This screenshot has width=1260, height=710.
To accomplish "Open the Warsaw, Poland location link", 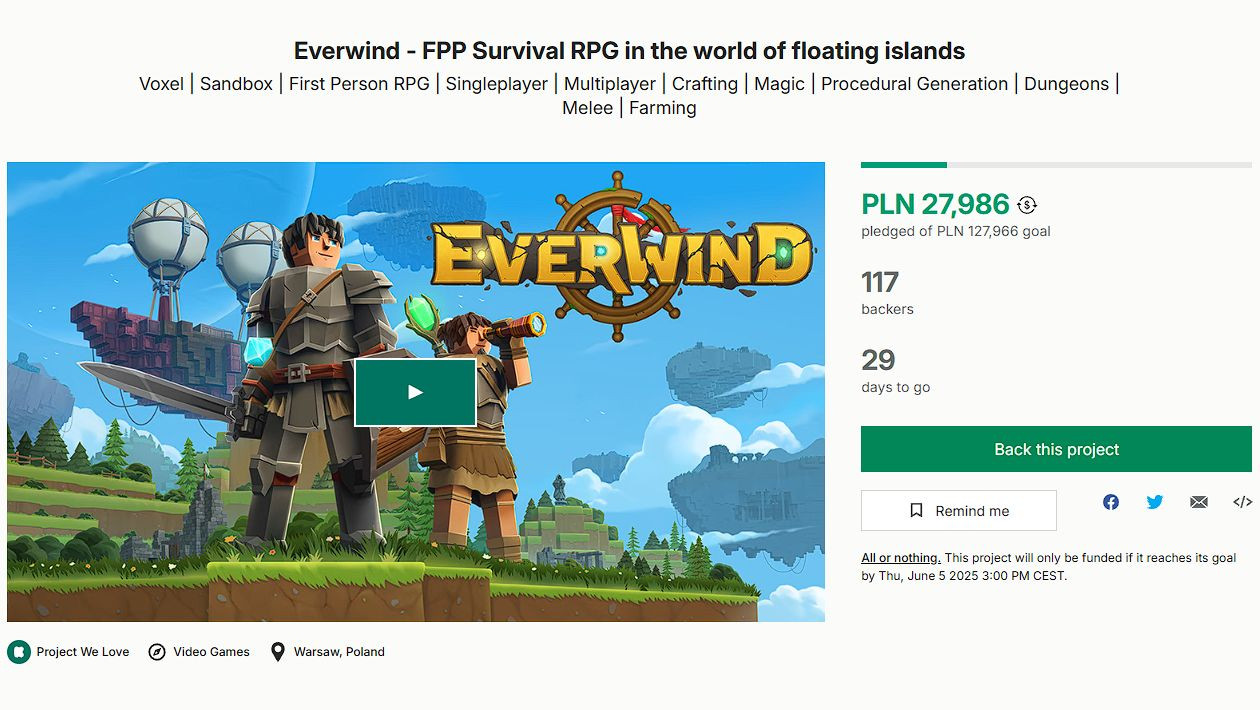I will [x=339, y=652].
